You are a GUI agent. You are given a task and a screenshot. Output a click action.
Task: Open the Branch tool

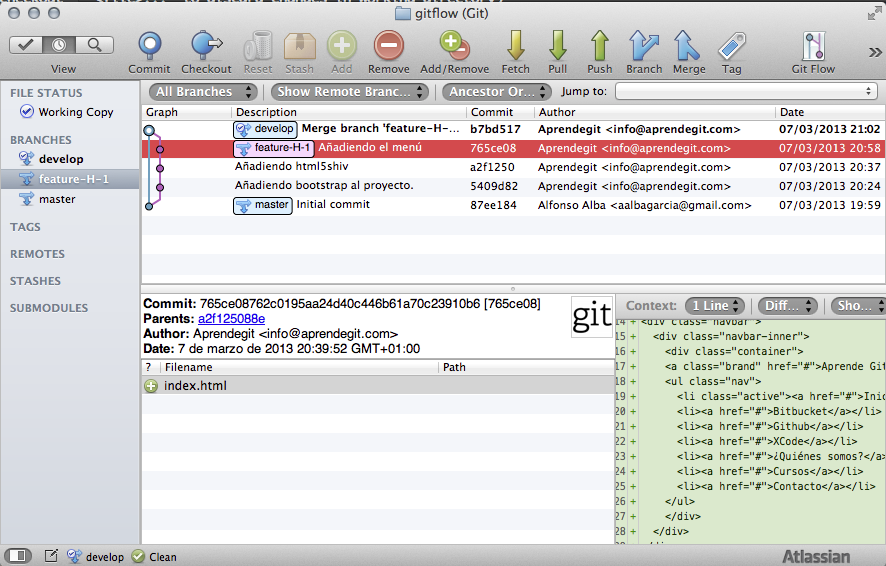(x=644, y=46)
